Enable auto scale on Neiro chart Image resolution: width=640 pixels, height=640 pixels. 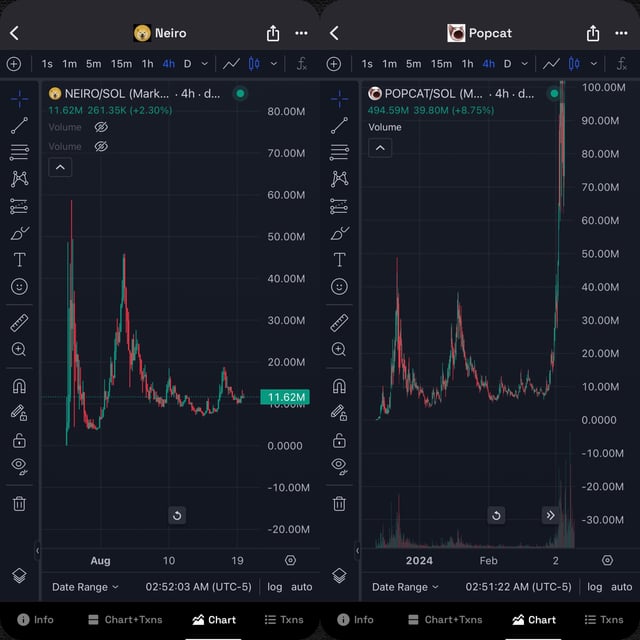point(301,587)
